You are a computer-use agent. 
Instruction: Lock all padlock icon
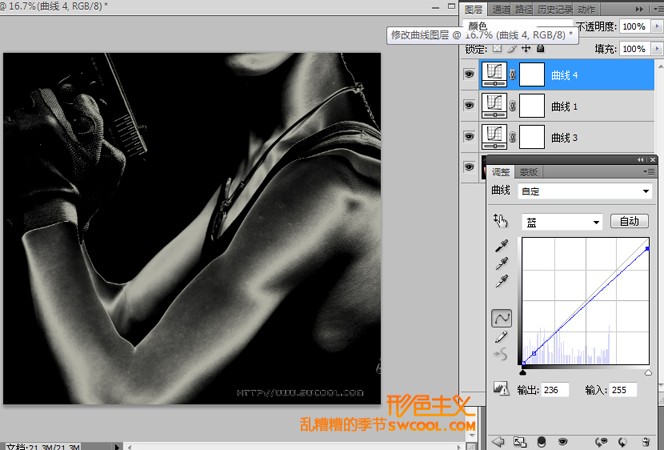click(540, 48)
